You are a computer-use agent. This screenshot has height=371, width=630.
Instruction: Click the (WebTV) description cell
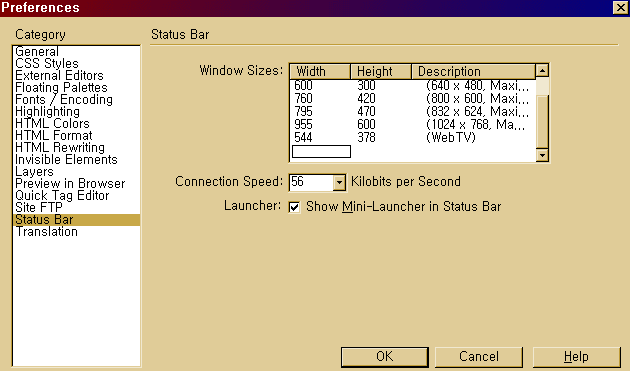coord(451,137)
